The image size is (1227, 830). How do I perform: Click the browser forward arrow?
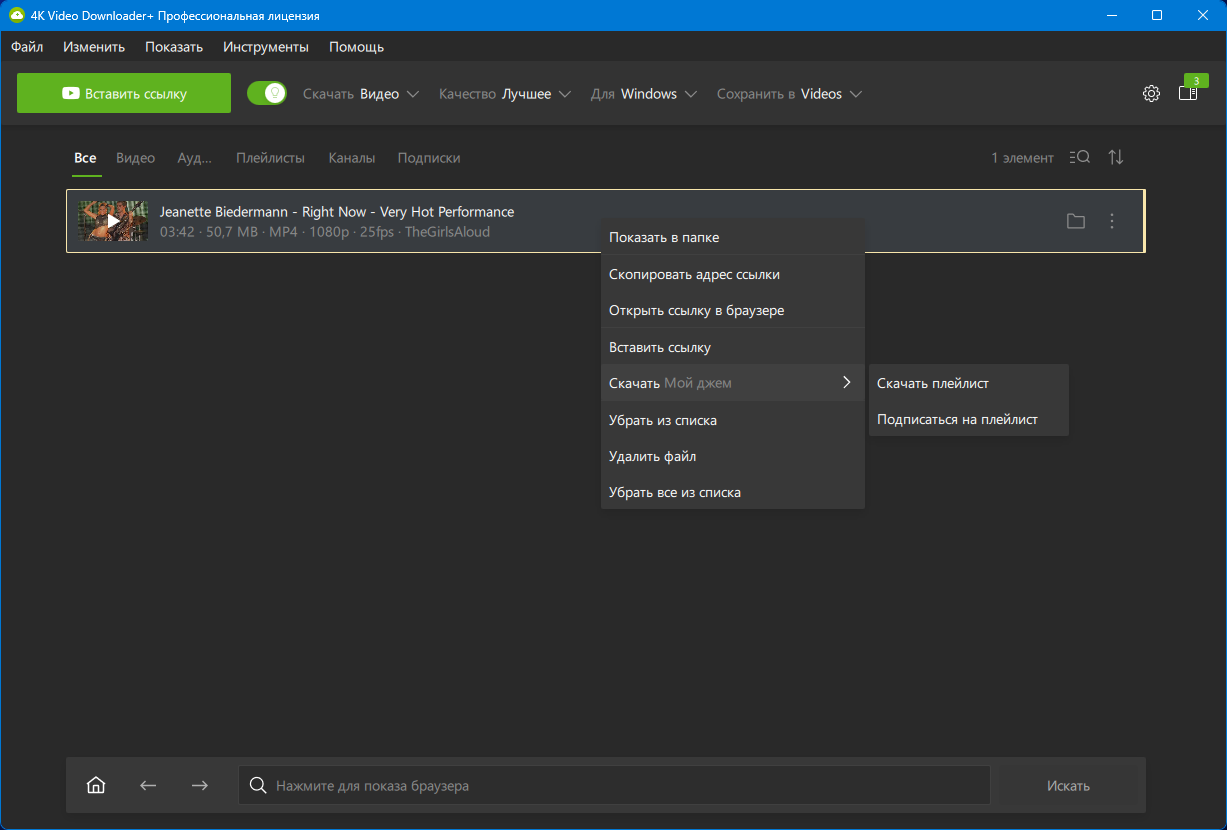click(x=200, y=785)
